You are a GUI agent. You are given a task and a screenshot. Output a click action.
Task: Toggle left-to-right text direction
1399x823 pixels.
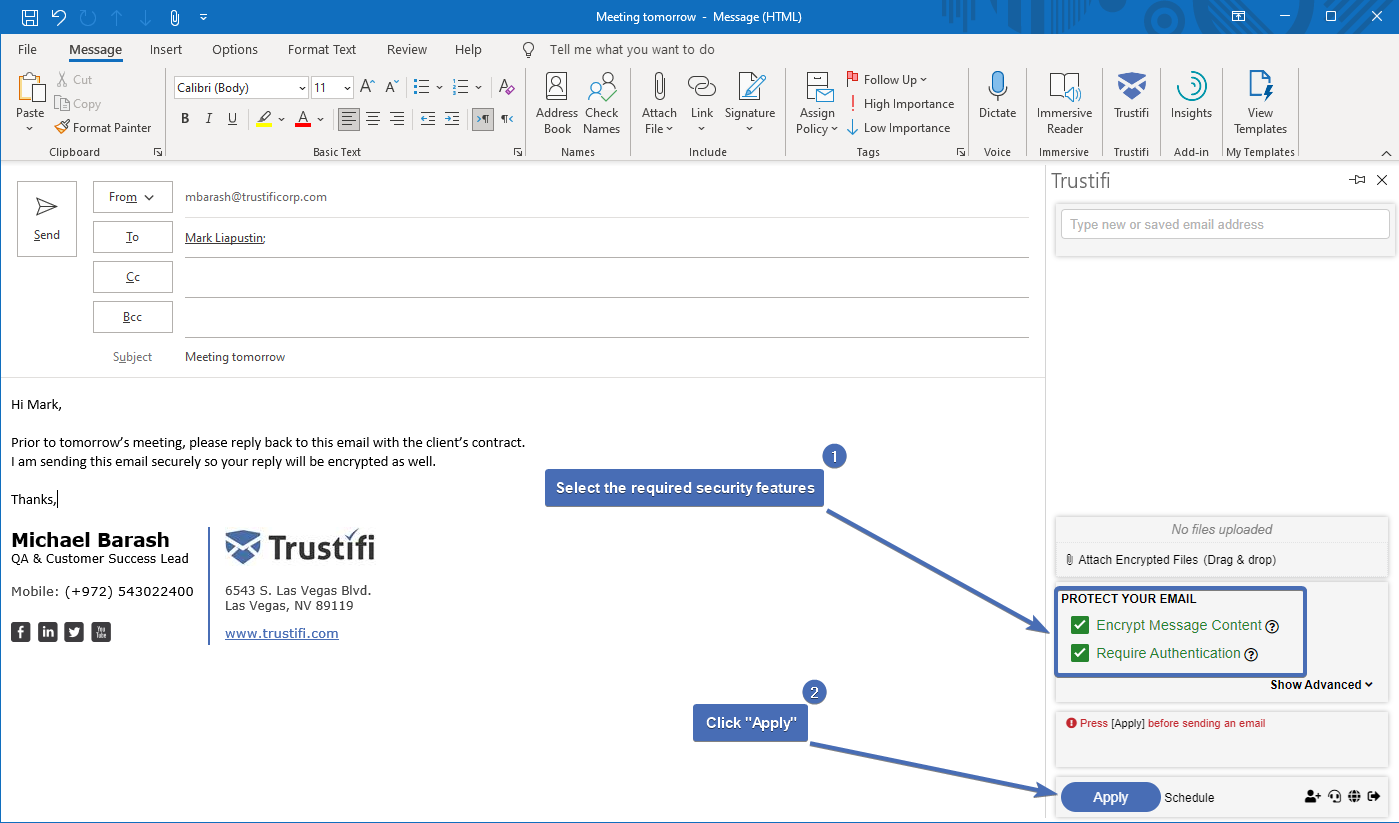tap(483, 119)
